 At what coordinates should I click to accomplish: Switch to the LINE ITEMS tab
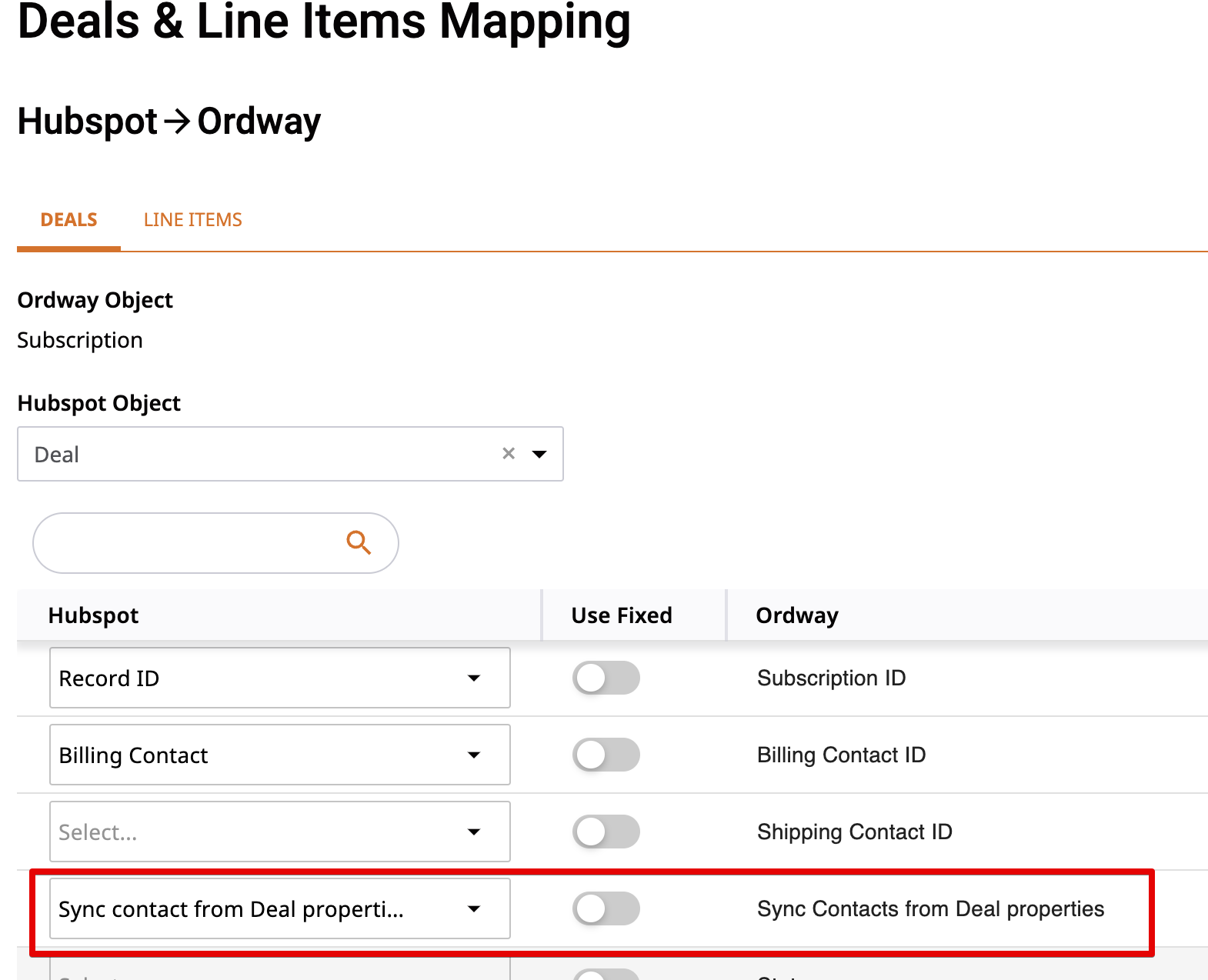(193, 220)
